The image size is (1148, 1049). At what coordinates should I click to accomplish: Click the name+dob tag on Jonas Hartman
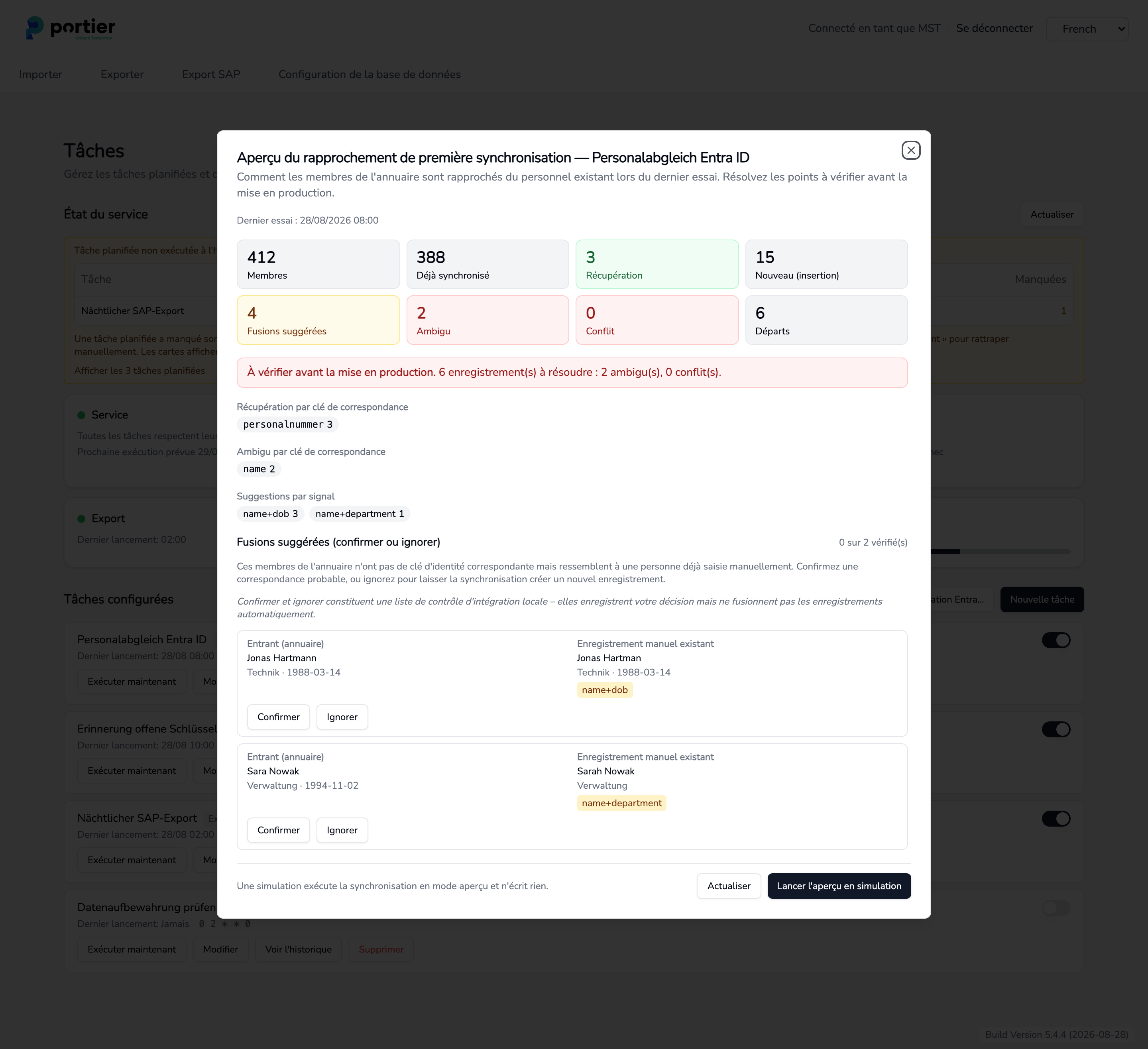point(605,690)
